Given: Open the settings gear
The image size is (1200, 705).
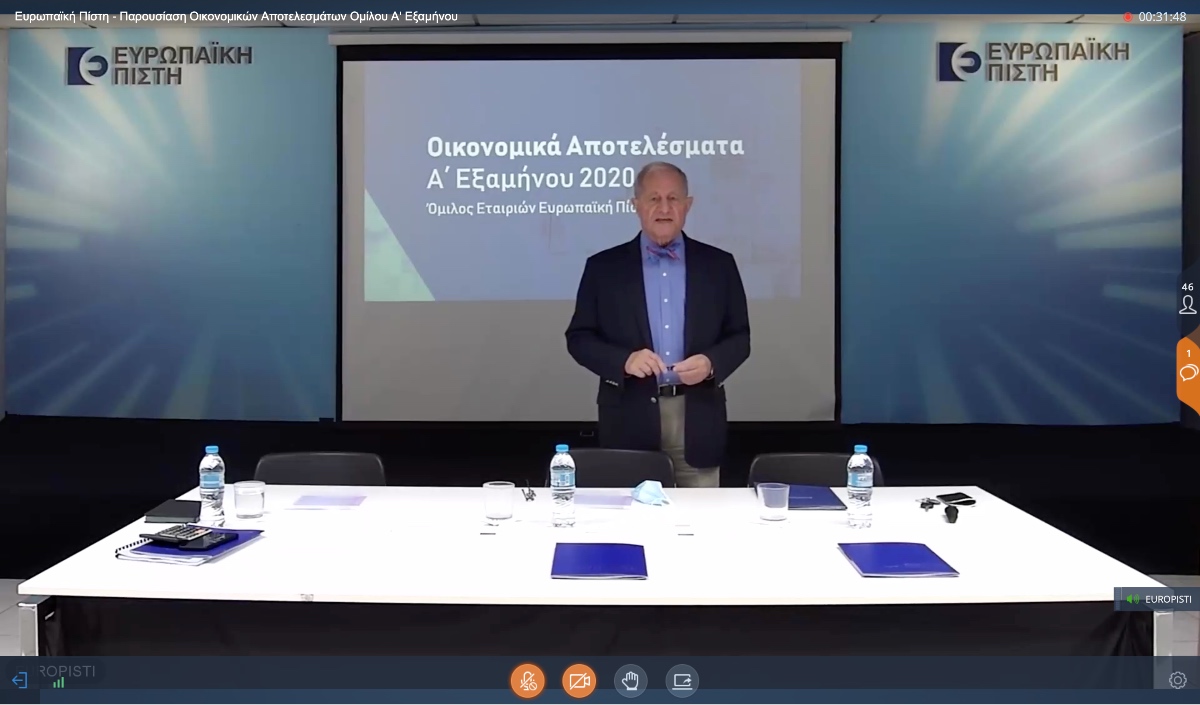Looking at the screenshot, I should click(x=1177, y=678).
